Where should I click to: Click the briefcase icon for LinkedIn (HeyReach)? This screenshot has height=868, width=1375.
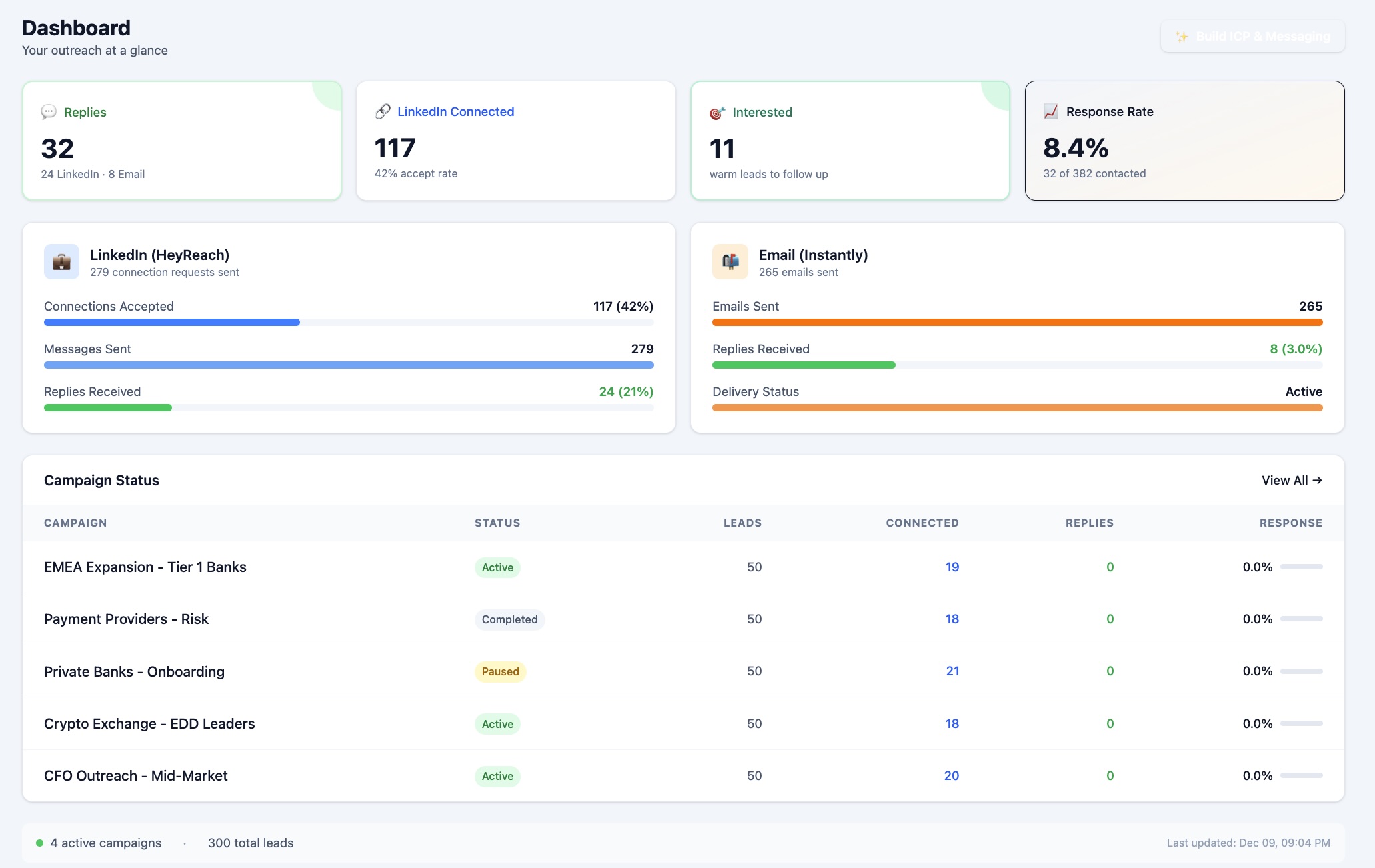(x=61, y=261)
